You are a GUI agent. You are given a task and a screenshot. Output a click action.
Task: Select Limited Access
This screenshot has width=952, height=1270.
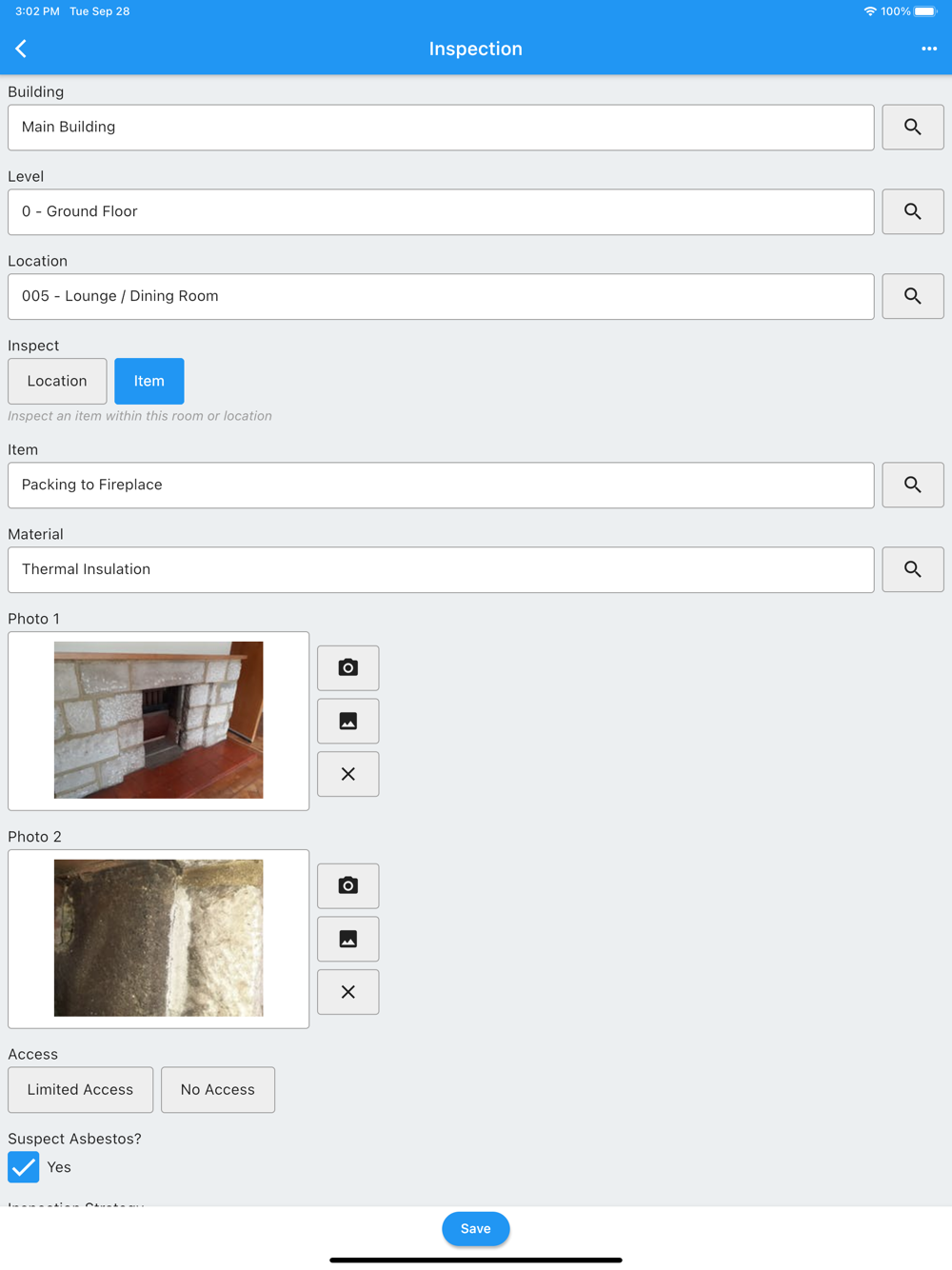81,1090
